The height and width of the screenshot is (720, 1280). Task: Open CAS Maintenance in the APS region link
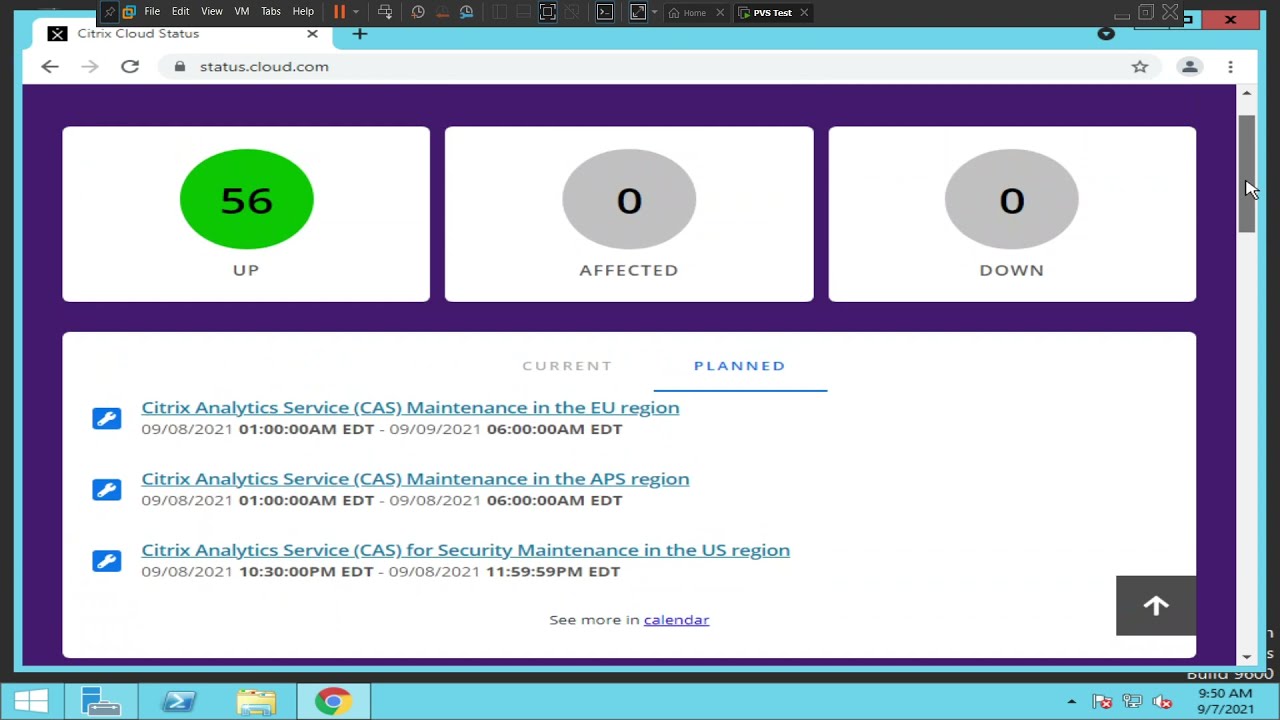click(x=415, y=478)
